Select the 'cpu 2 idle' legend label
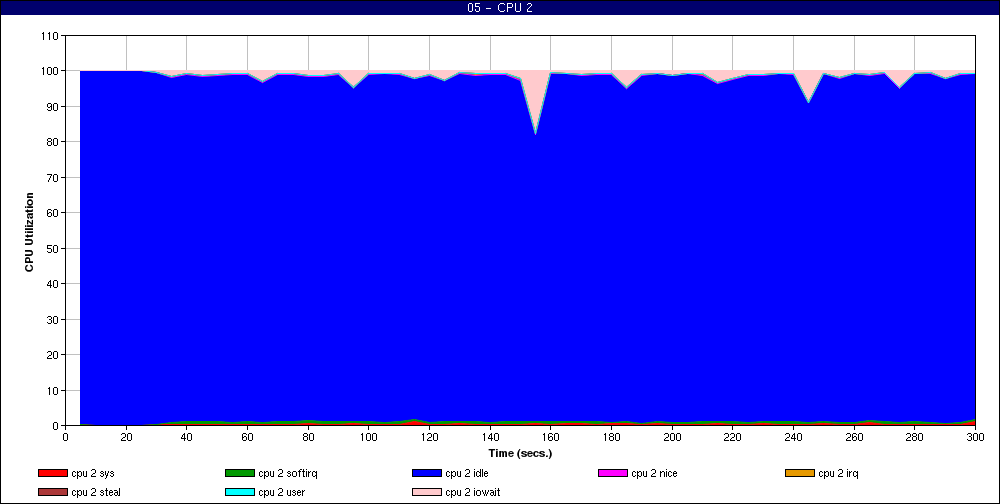The width and height of the screenshot is (1000, 504). pyautogui.click(x=467, y=473)
